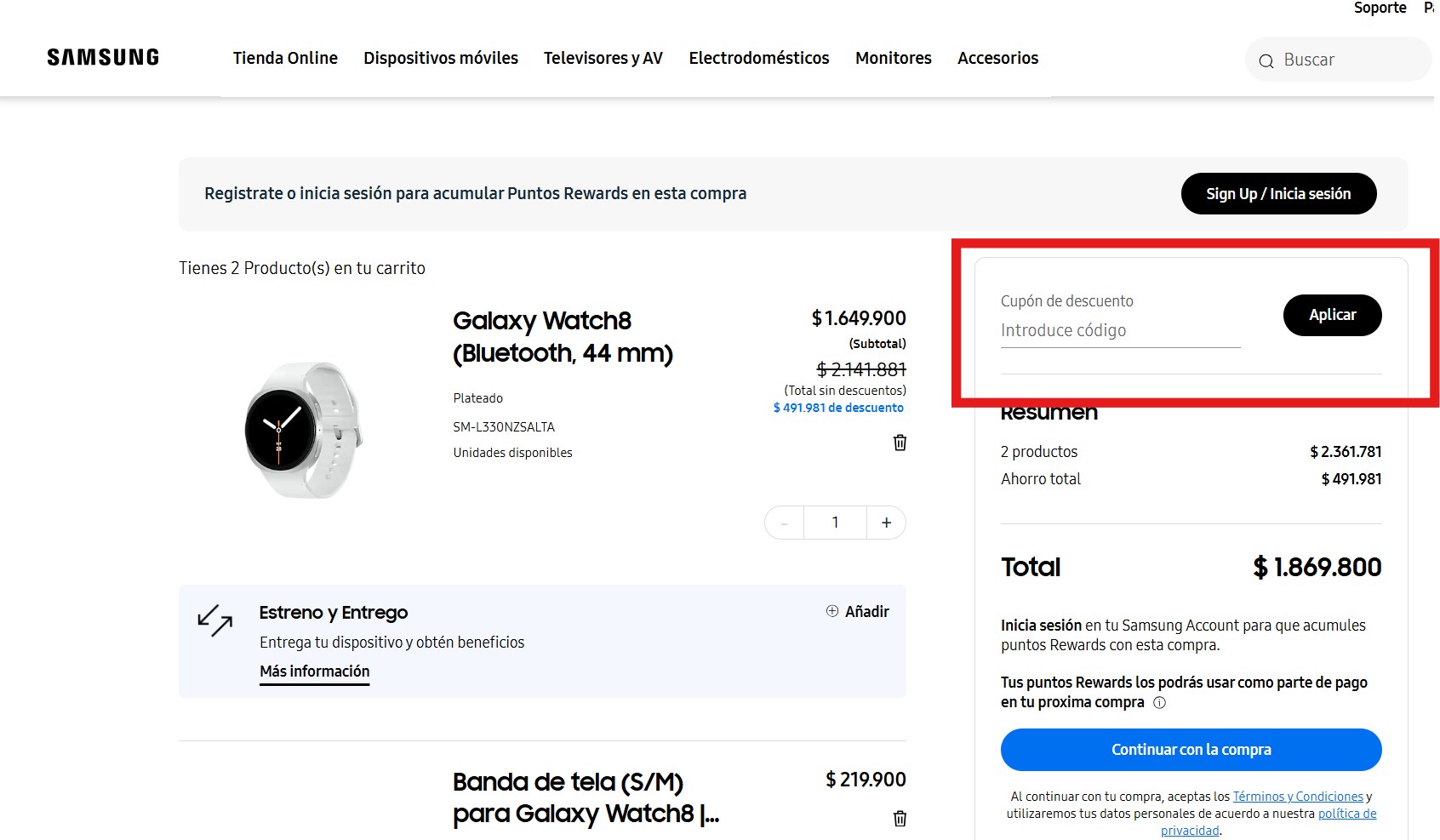Add Estreno y Entrego via Añadir
Image resolution: width=1440 pixels, height=840 pixels.
tap(858, 612)
